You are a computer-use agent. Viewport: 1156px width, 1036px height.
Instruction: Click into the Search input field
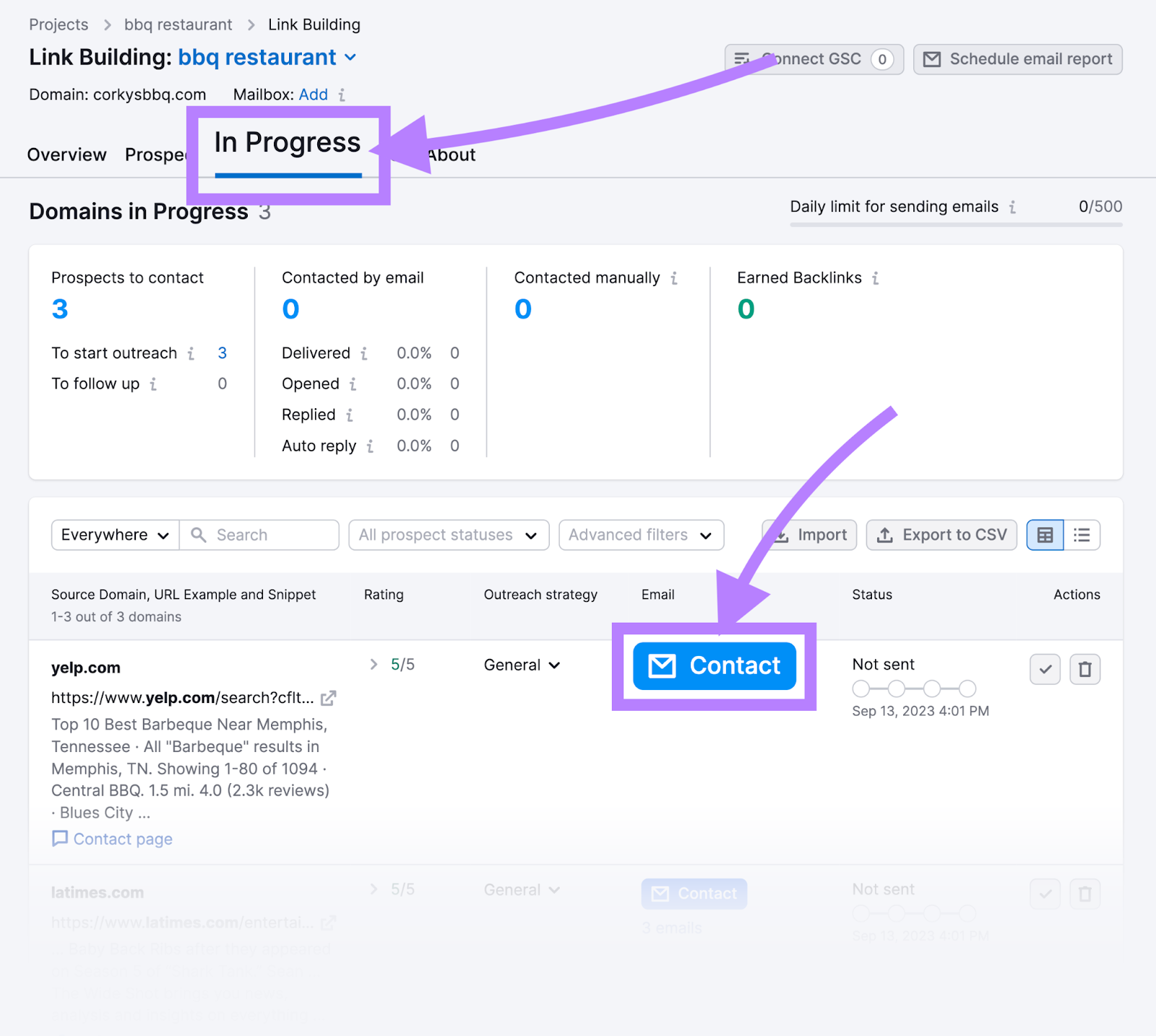[259, 535]
